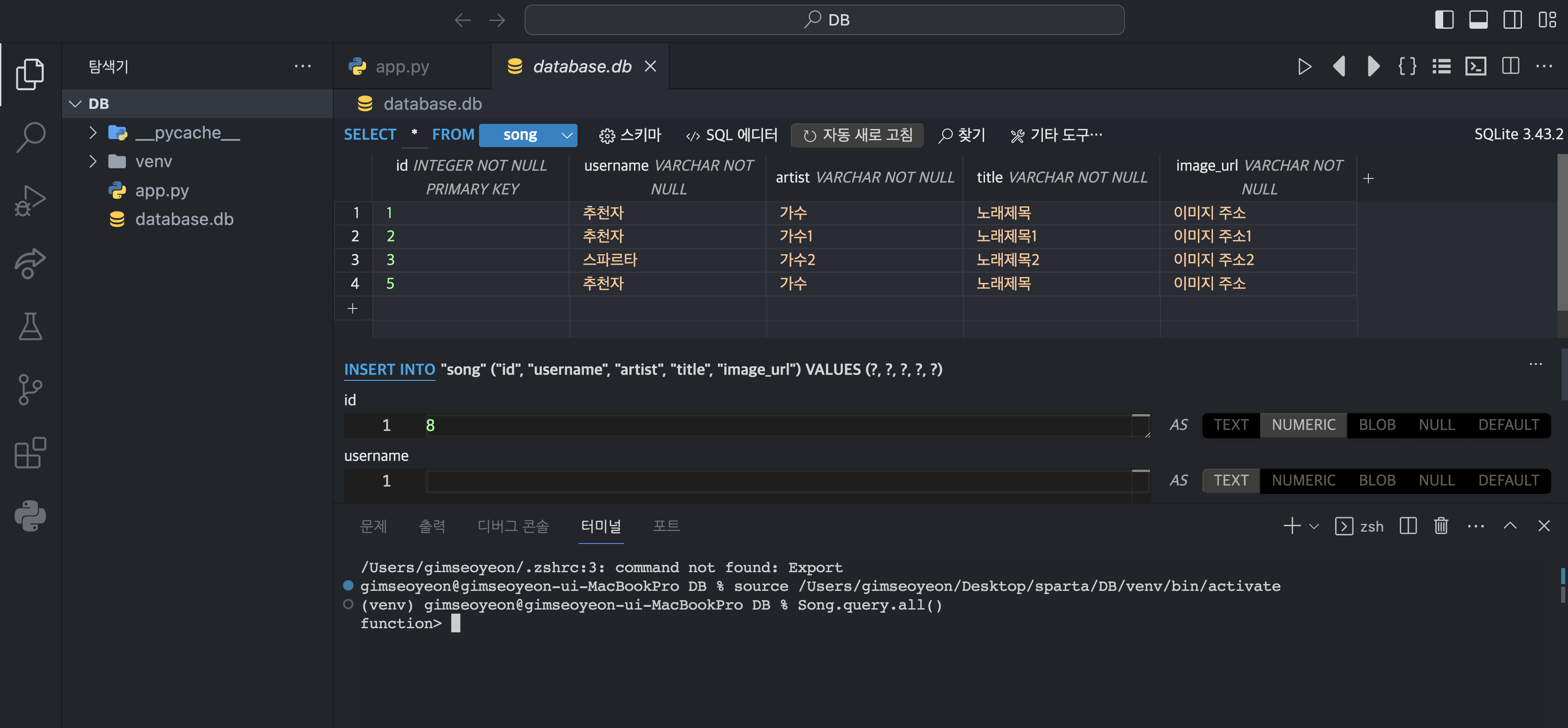1568x728 pixels.
Task: Open the SQL 에디터 button
Action: (731, 135)
